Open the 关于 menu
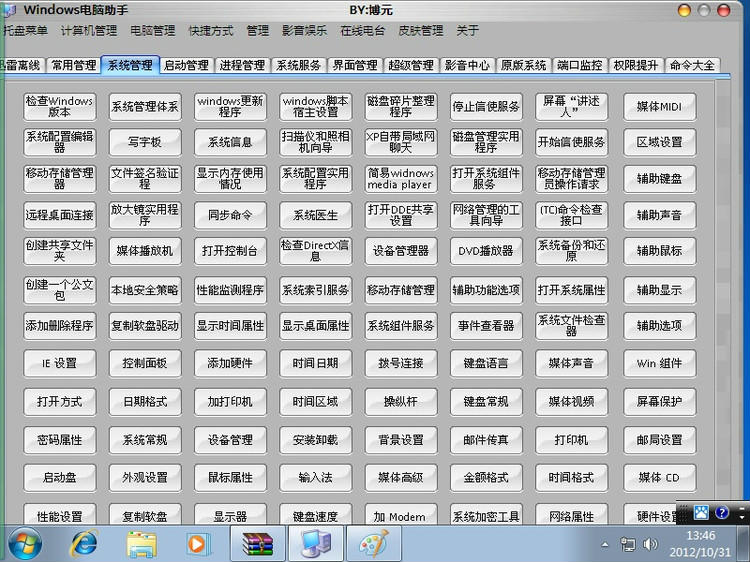Image resolution: width=750 pixels, height=562 pixels. tap(467, 31)
